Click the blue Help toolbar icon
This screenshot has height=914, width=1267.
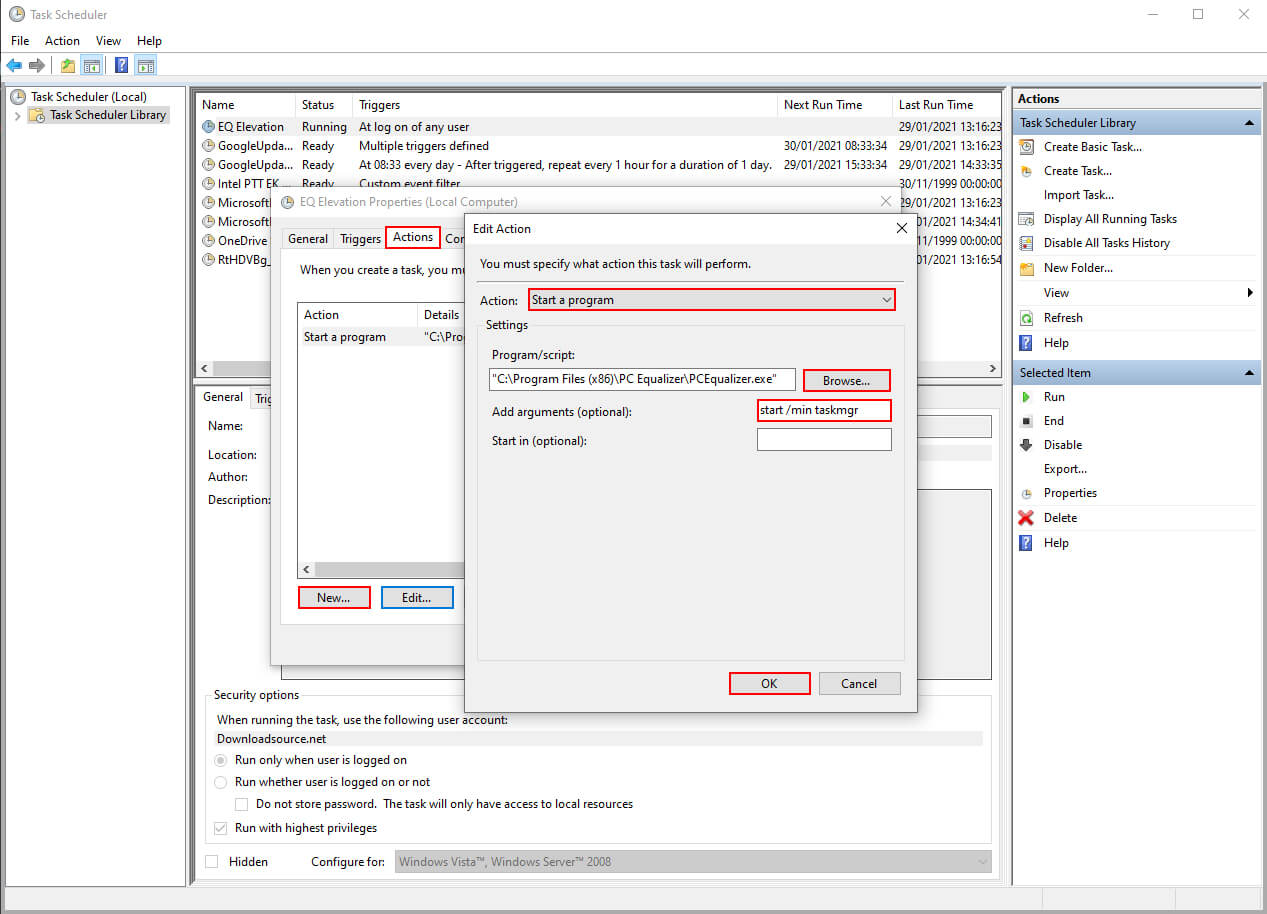[121, 65]
